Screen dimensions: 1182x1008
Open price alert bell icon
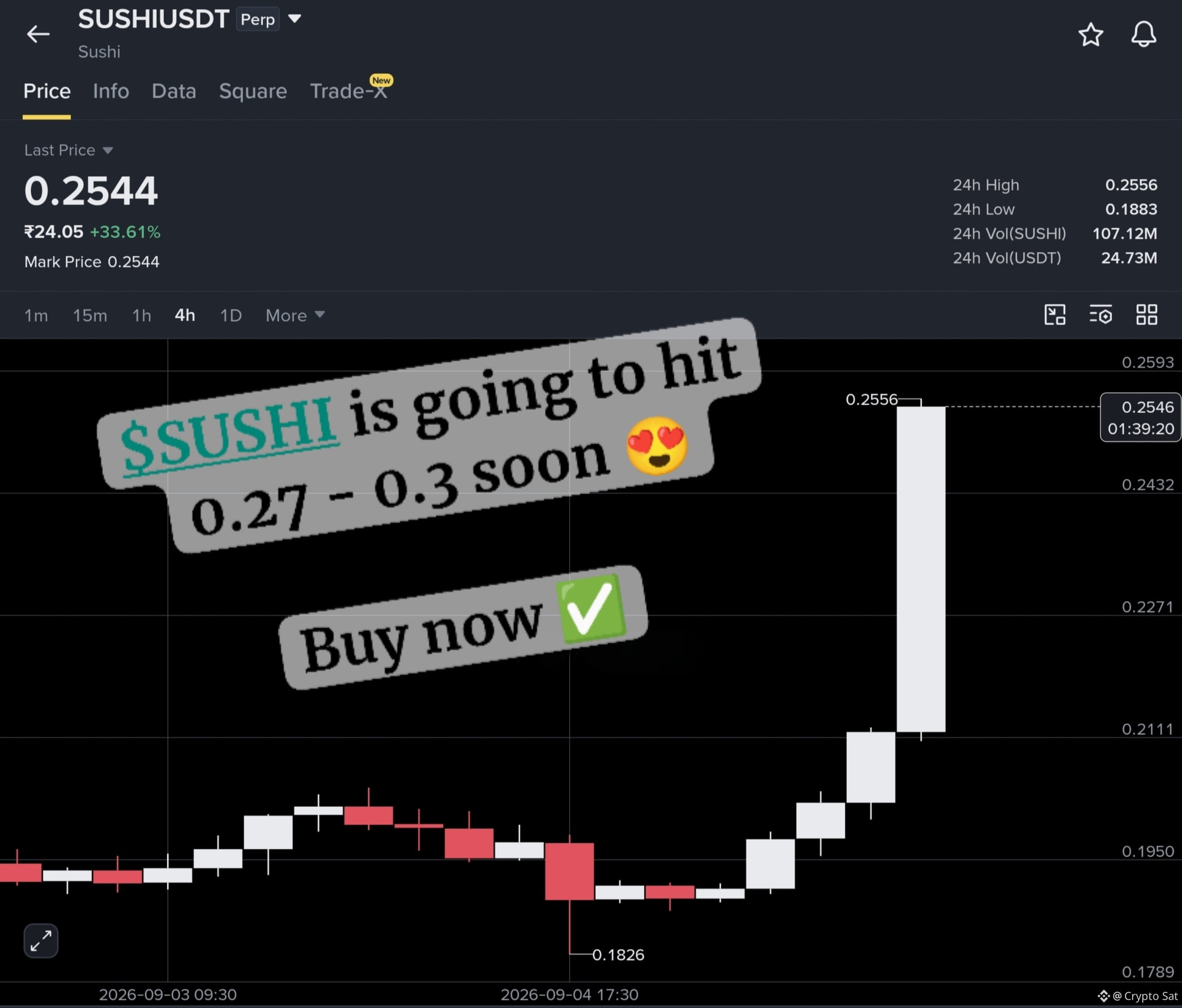[1144, 34]
